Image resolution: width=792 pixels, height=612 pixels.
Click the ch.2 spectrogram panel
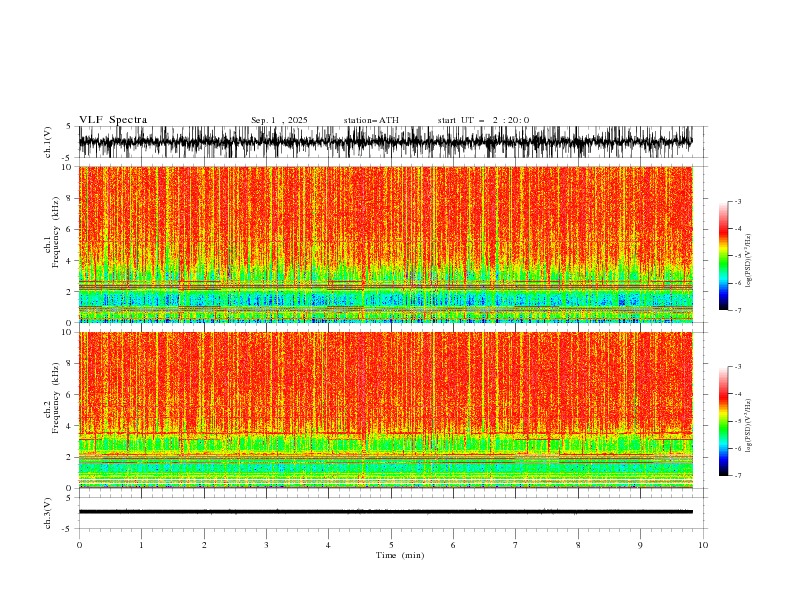(x=386, y=410)
